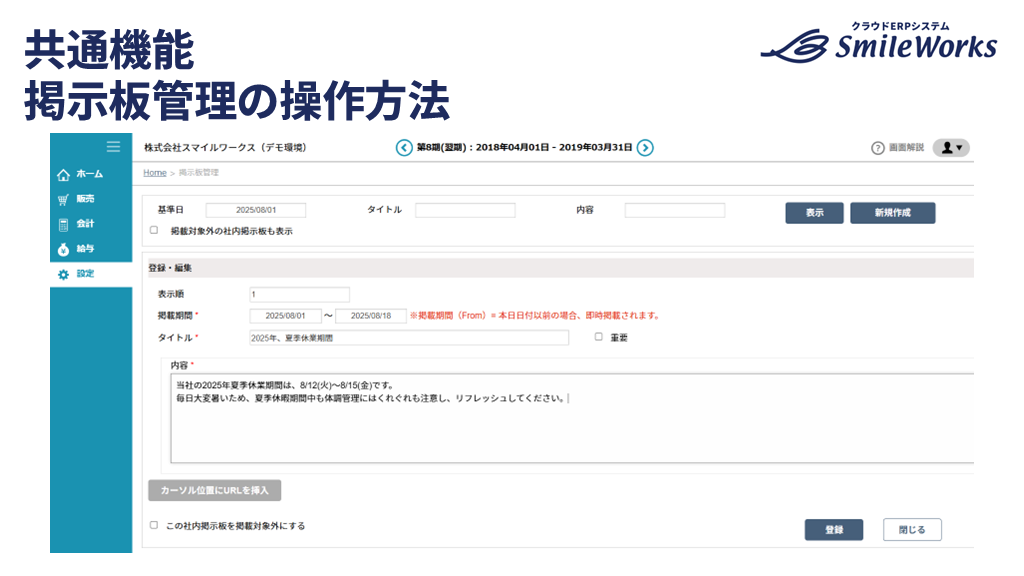
Task: Click the calculator accounting icon
Action: click(x=63, y=225)
